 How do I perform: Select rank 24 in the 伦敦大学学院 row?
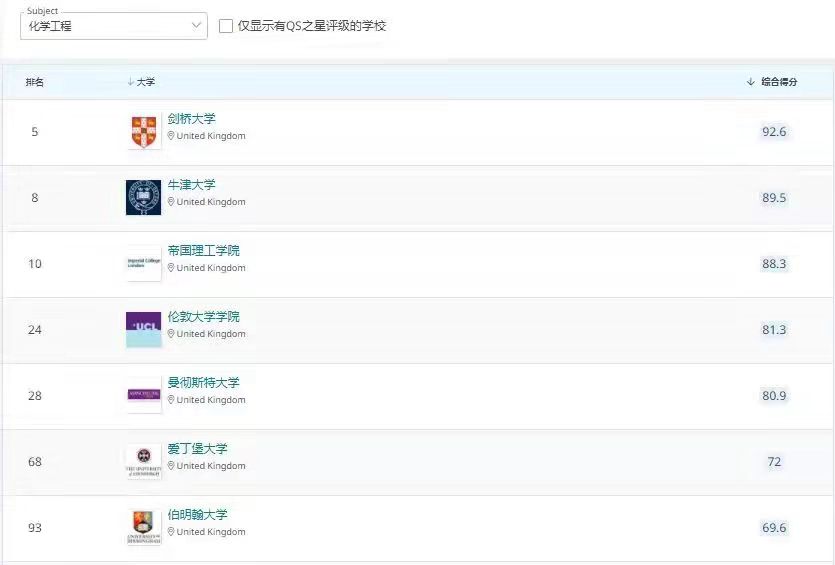click(x=35, y=330)
